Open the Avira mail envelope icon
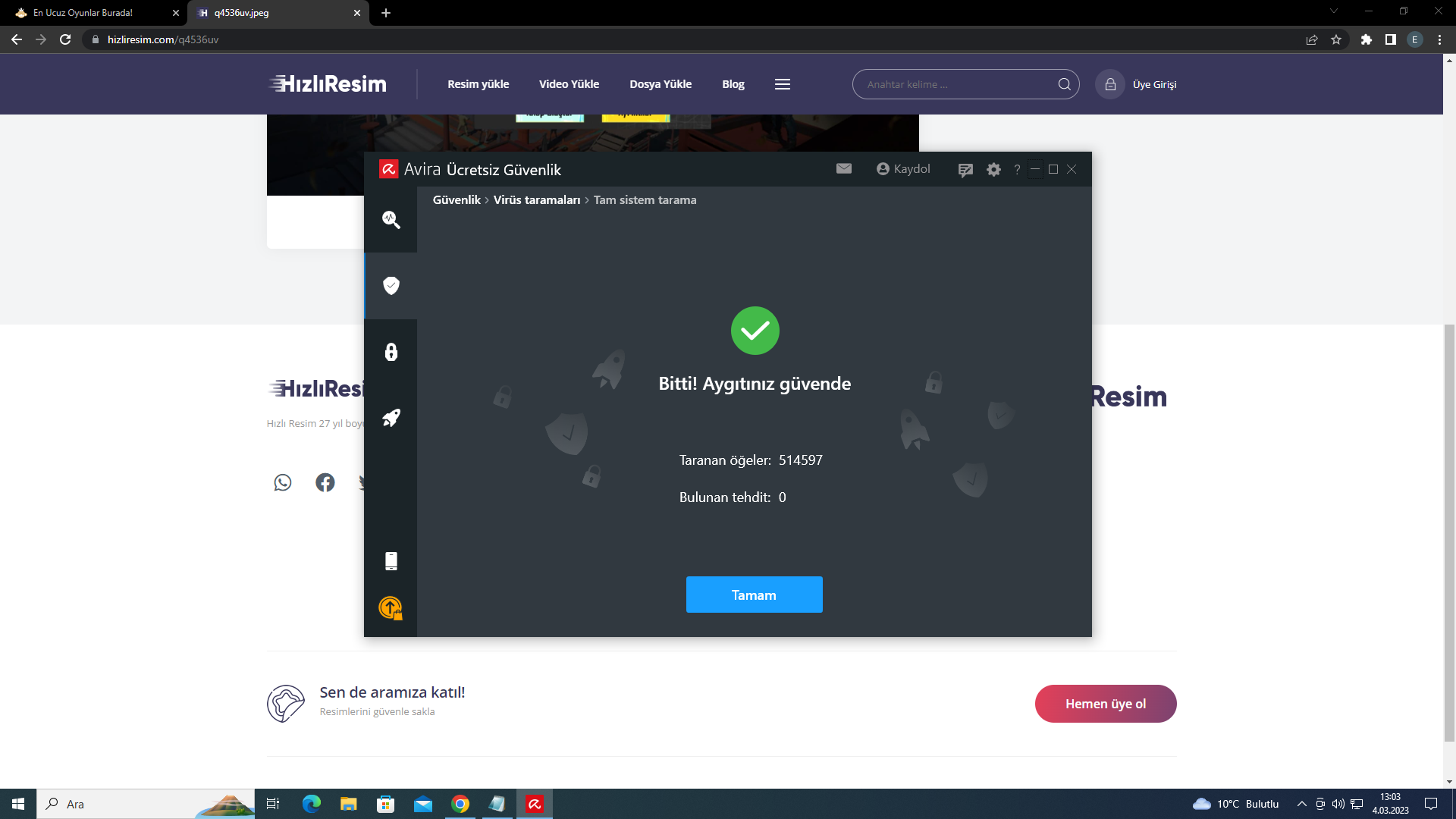Viewport: 1456px width, 819px height. point(843,168)
